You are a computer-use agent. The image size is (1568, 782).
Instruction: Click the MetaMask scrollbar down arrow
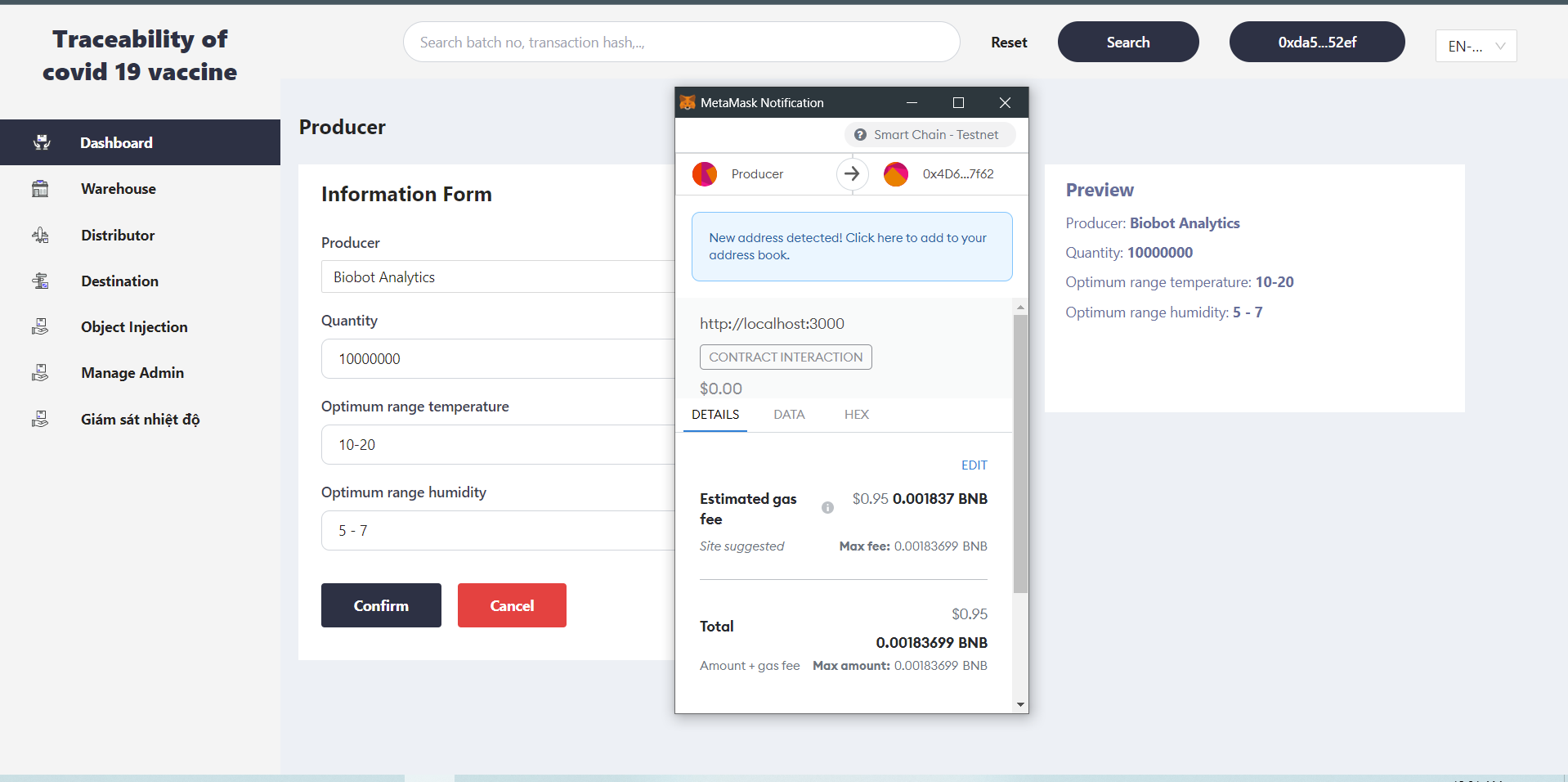[1020, 704]
